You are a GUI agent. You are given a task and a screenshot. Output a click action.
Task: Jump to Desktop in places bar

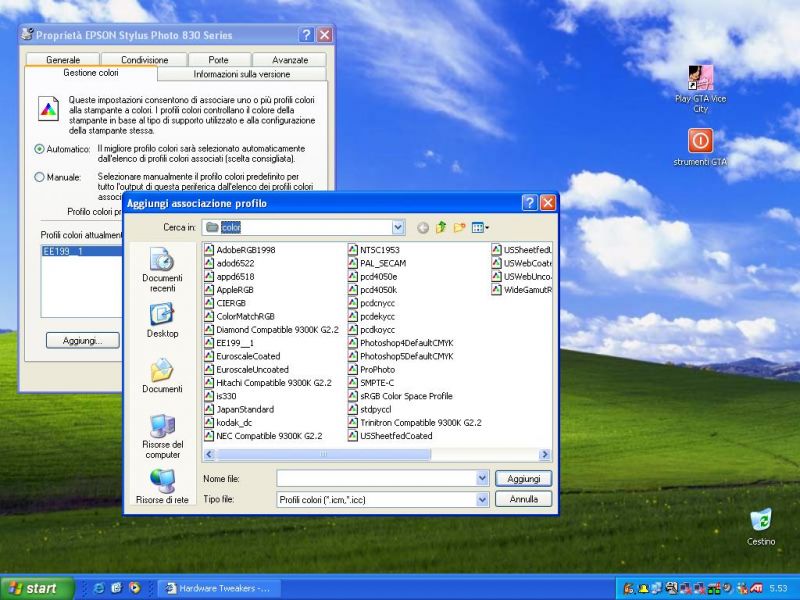(162, 320)
